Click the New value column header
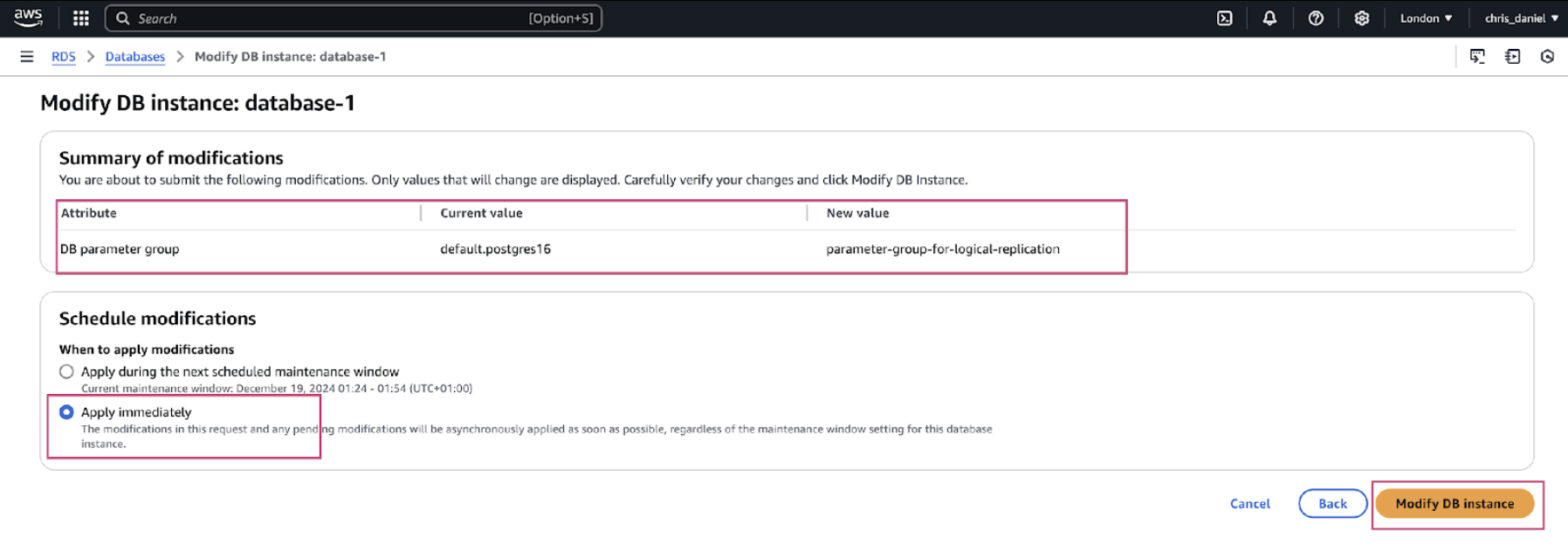This screenshot has height=545, width=1568. click(x=857, y=213)
